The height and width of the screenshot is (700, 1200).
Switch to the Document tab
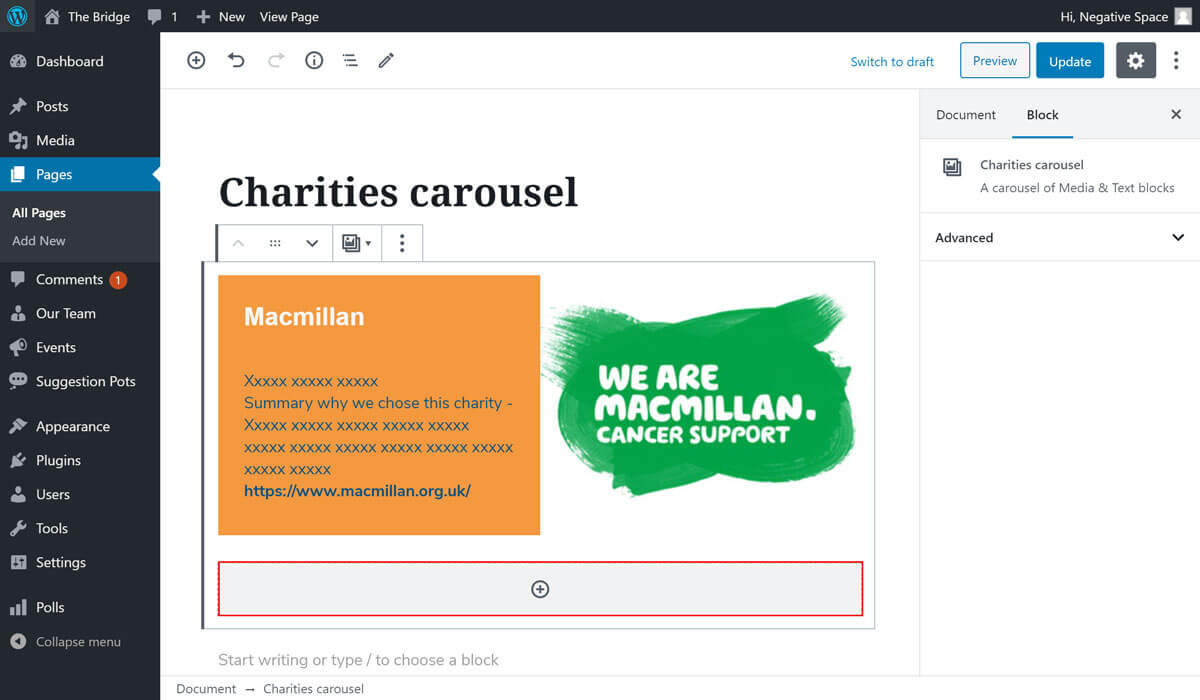[x=965, y=115]
